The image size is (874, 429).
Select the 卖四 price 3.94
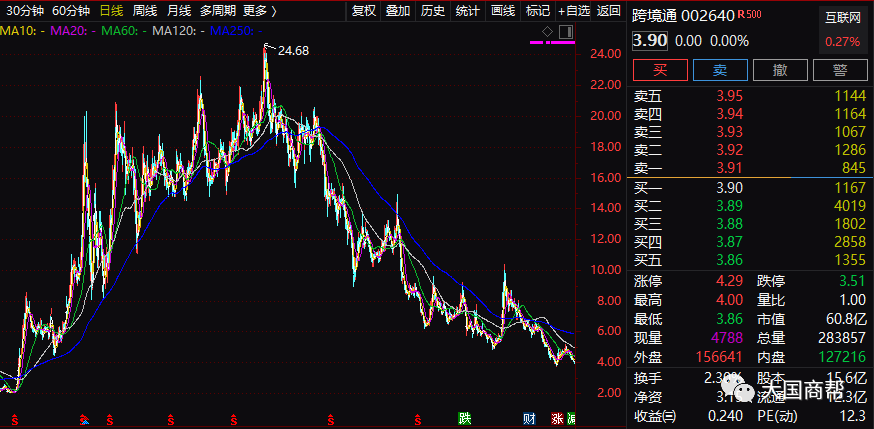tap(730, 114)
